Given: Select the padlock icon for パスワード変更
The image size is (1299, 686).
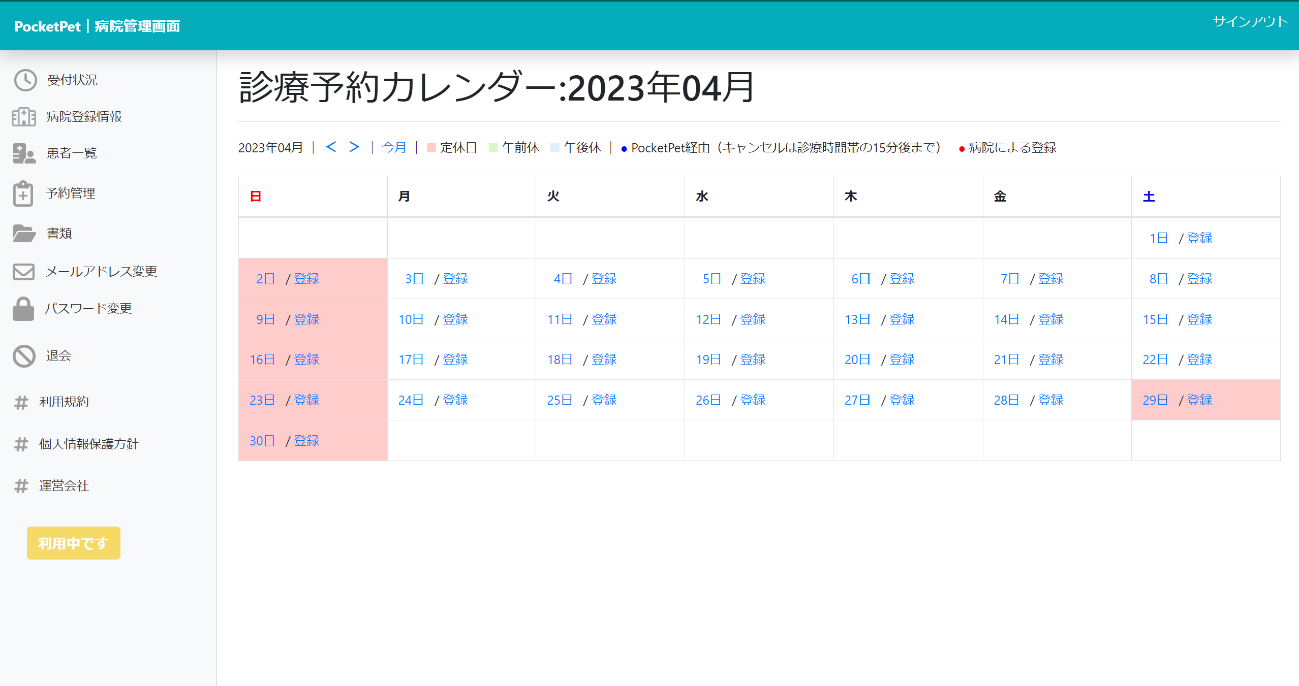Looking at the screenshot, I should pos(24,309).
